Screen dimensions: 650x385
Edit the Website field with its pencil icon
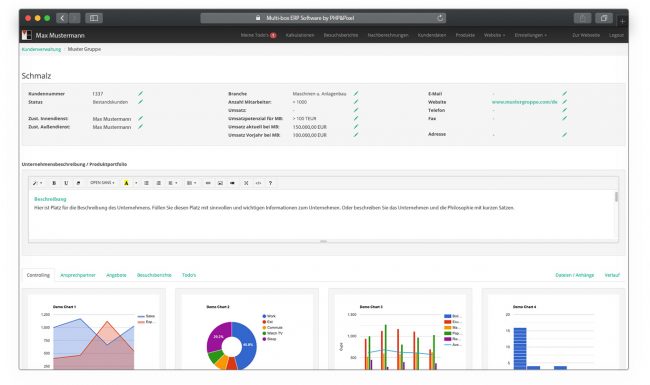pyautogui.click(x=565, y=102)
